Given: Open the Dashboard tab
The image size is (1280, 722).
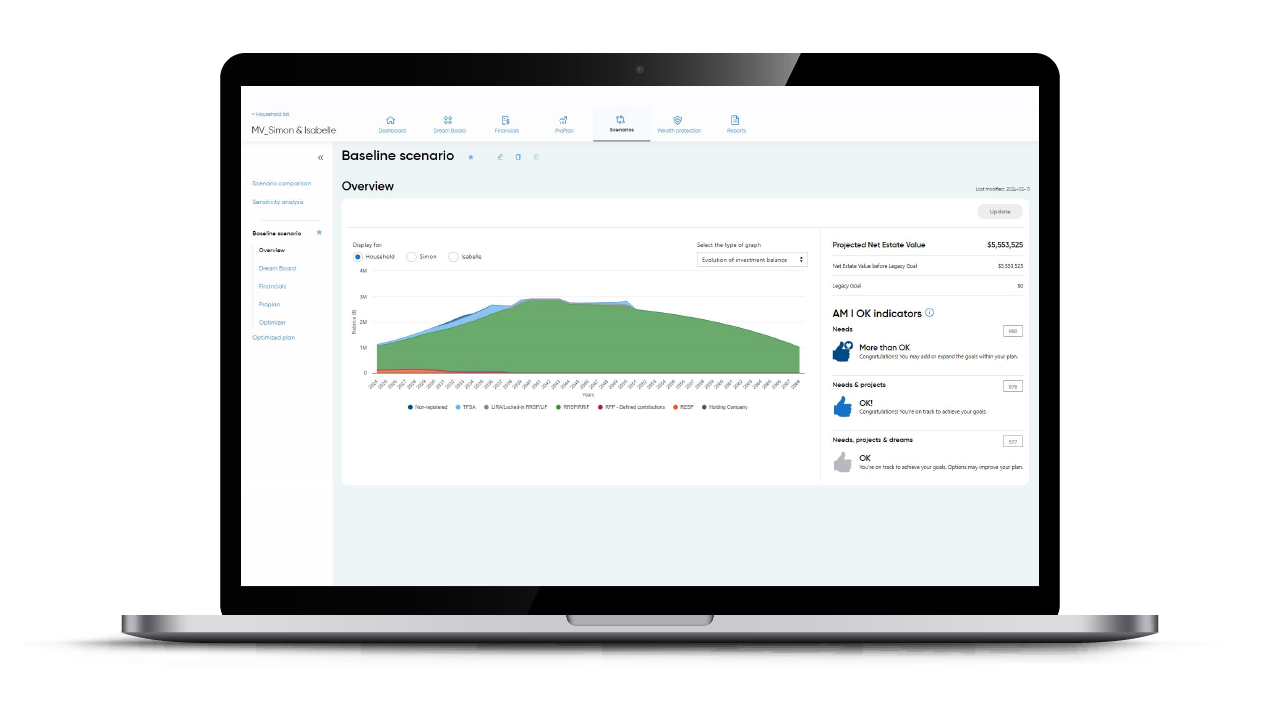Looking at the screenshot, I should (x=391, y=124).
